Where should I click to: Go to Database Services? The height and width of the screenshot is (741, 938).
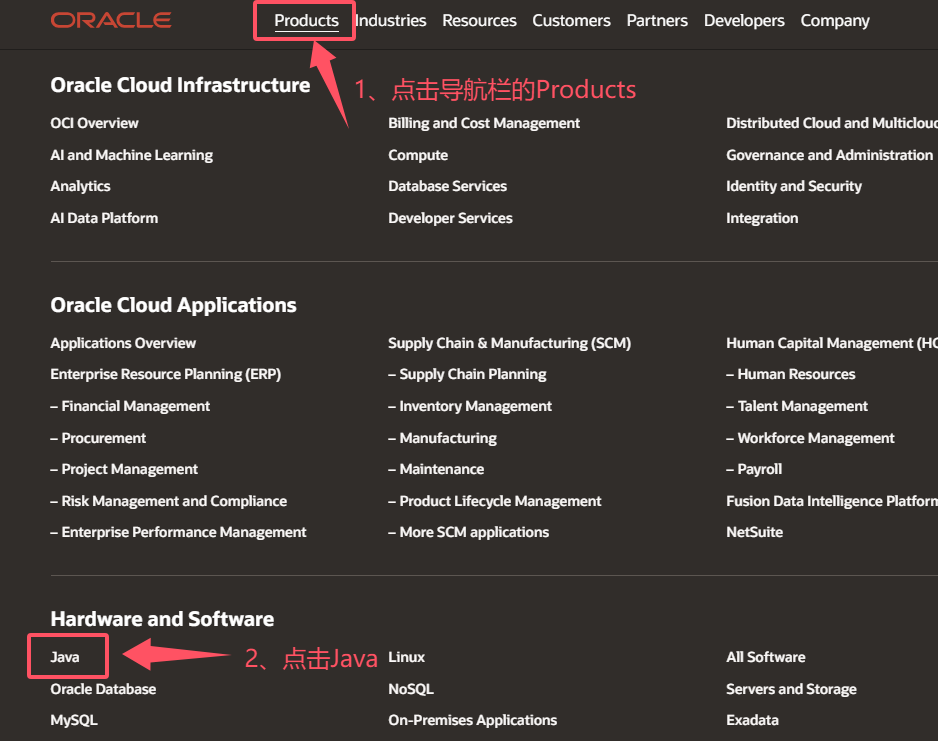tap(447, 187)
